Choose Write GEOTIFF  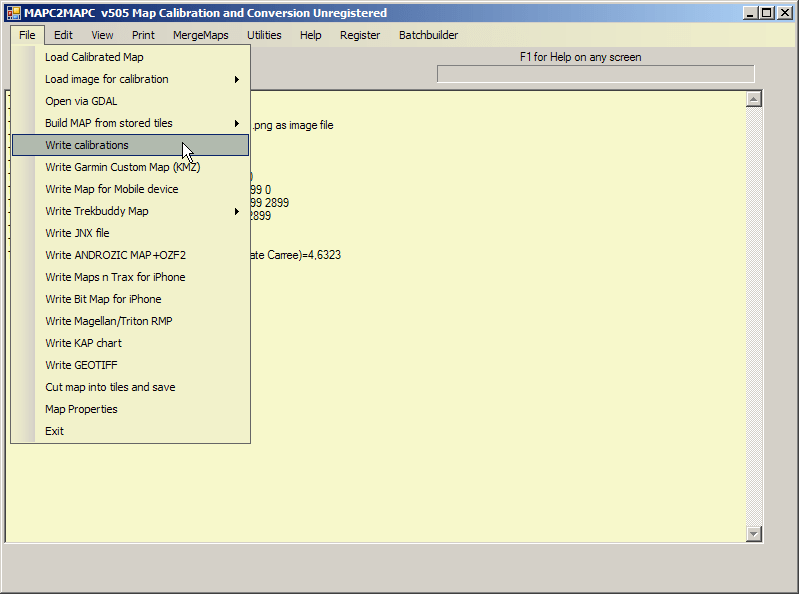[x=130, y=365]
